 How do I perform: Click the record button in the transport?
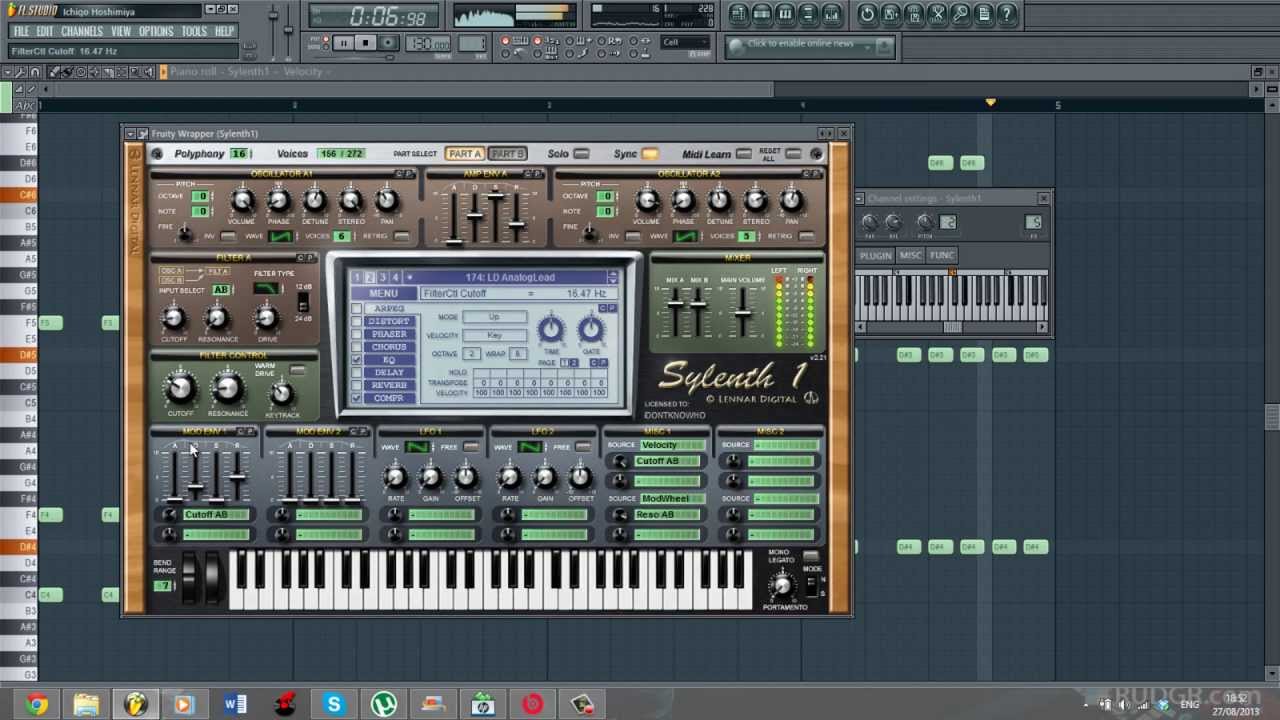click(389, 43)
